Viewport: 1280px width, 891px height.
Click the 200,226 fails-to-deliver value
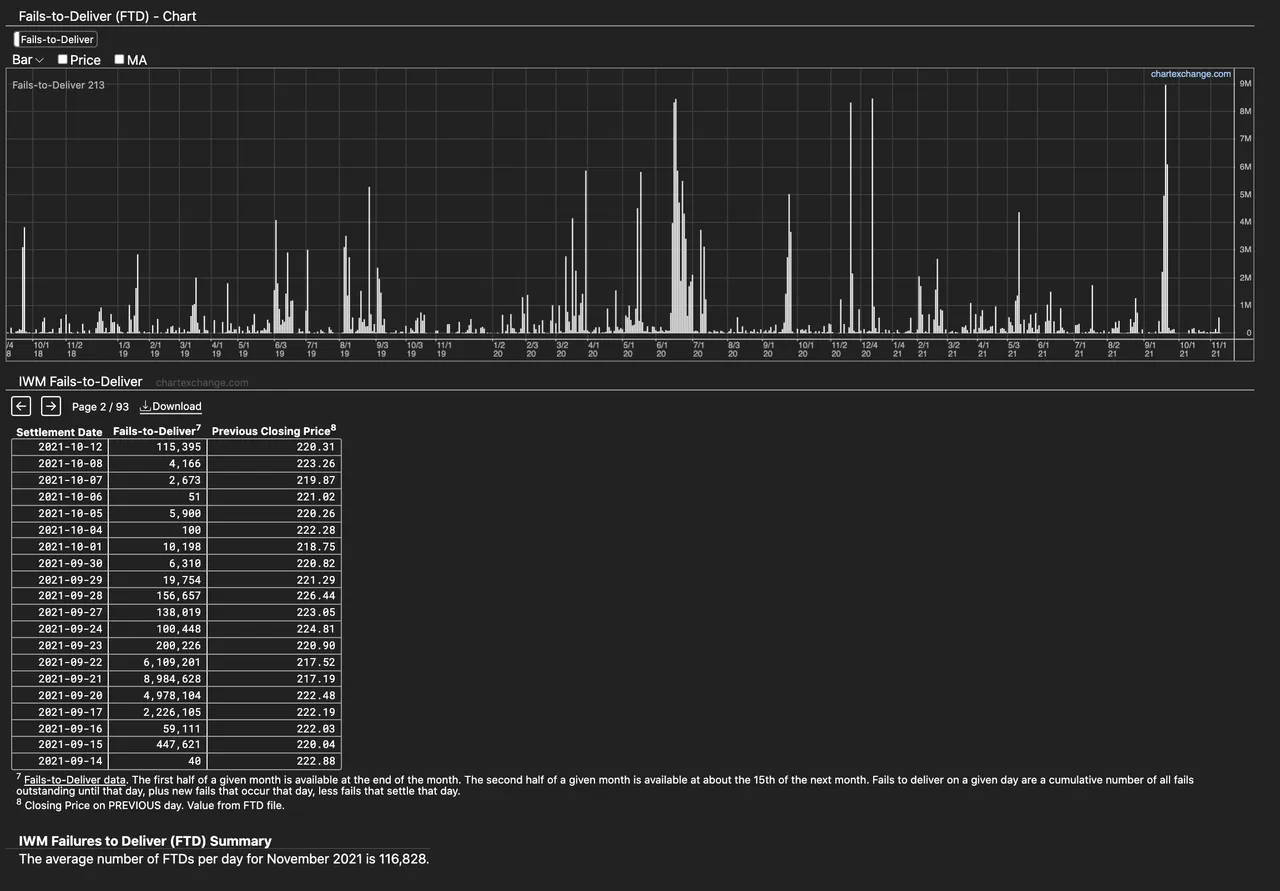click(x=179, y=646)
